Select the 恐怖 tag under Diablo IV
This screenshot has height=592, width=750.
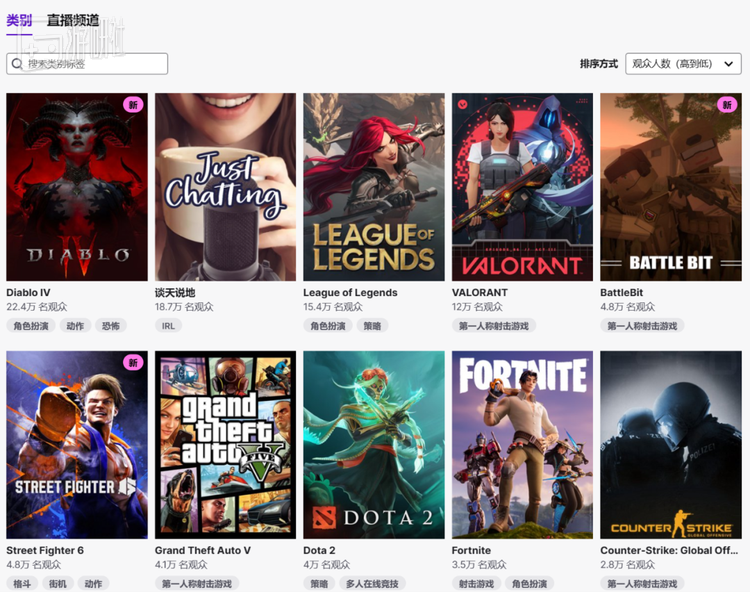111,326
